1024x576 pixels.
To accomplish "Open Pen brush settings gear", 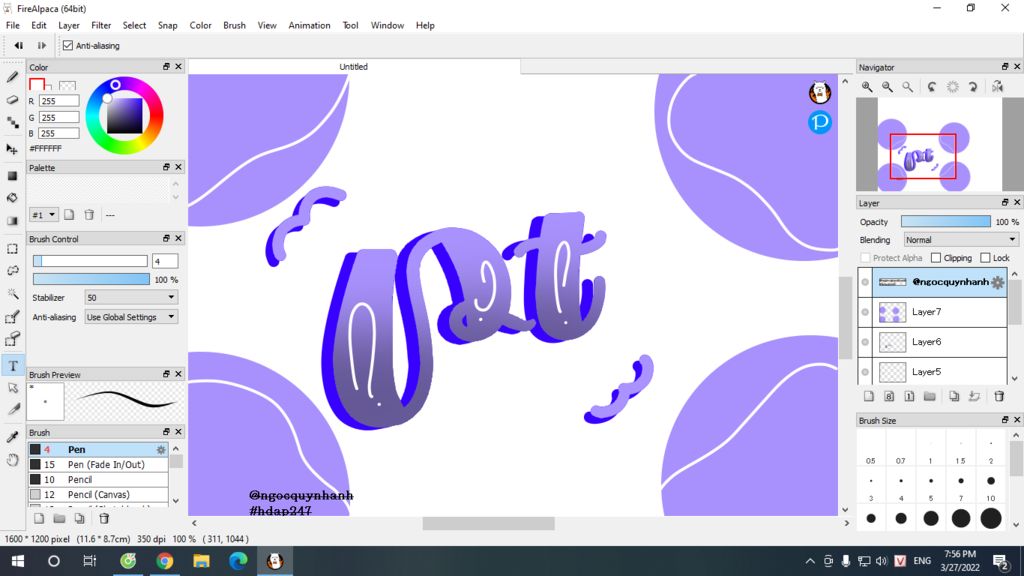I will [161, 450].
